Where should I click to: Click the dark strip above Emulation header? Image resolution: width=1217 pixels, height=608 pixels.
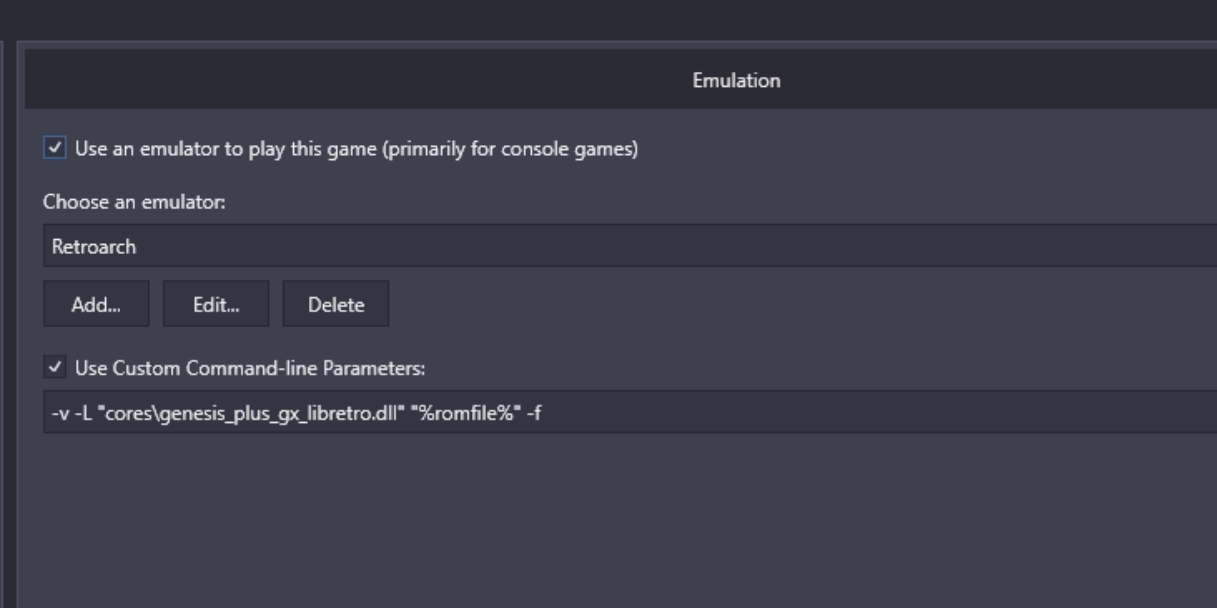click(608, 20)
